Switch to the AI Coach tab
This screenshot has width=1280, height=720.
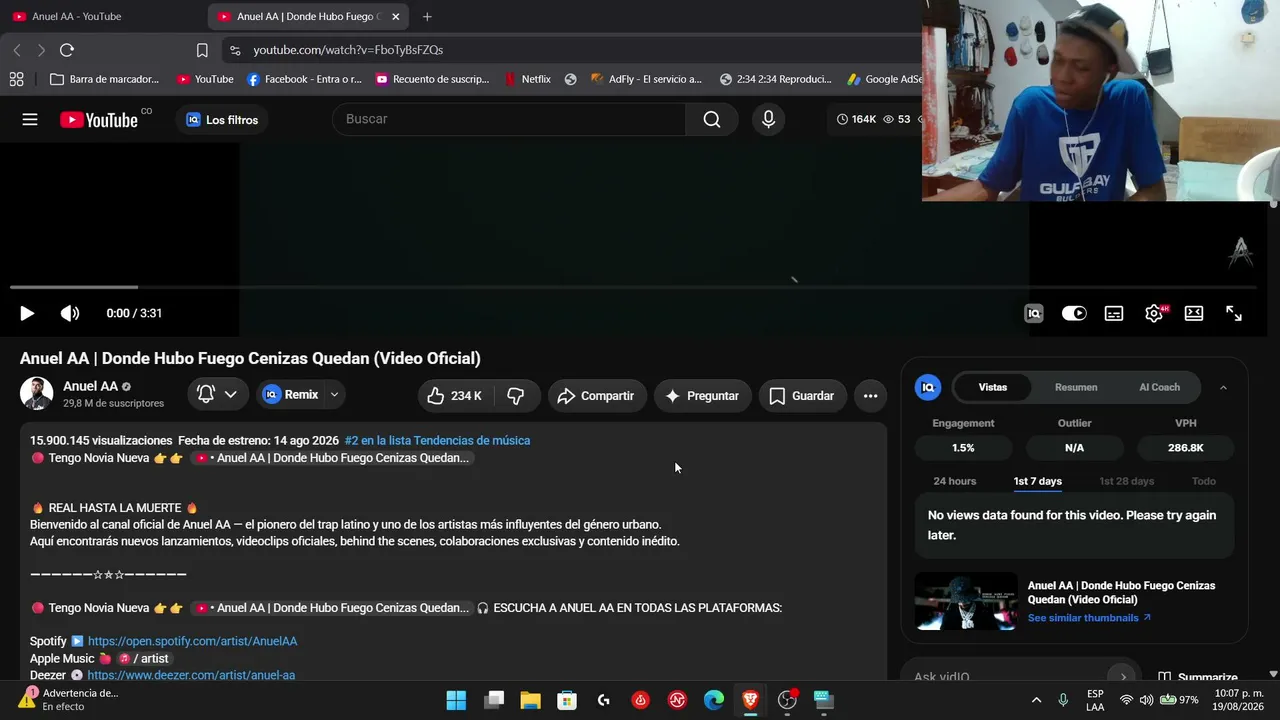(x=1159, y=387)
